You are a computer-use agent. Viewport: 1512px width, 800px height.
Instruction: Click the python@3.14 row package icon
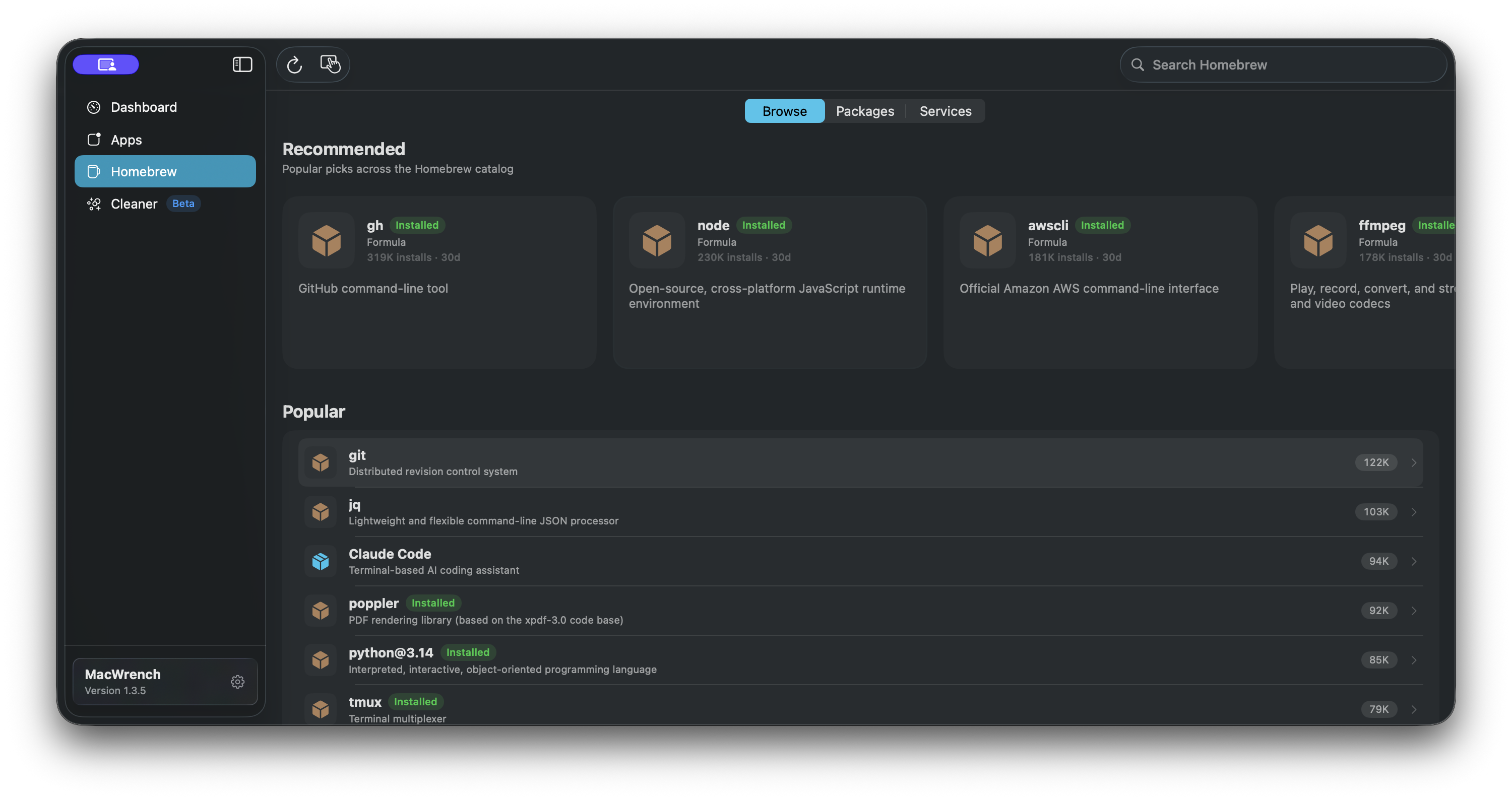pyautogui.click(x=321, y=660)
